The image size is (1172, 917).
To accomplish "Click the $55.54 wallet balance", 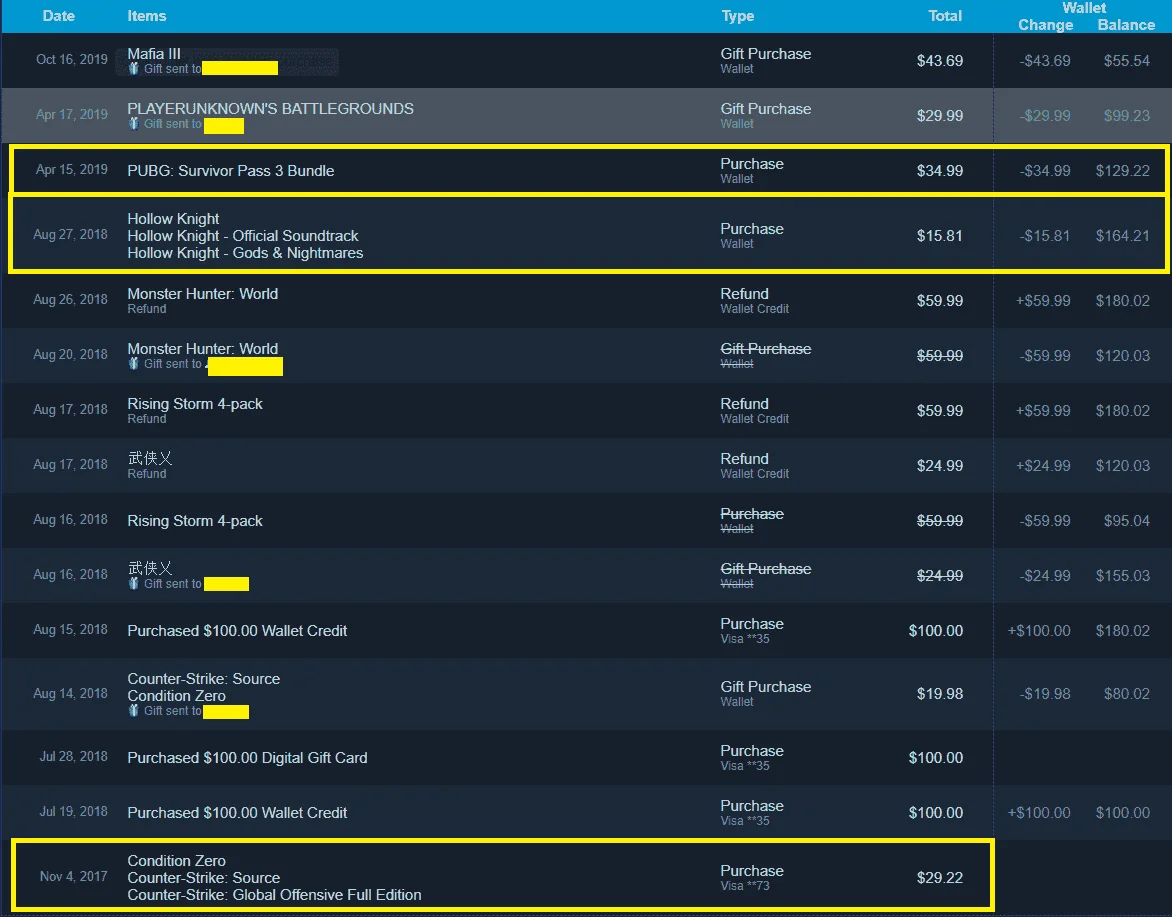I will 1126,61.
